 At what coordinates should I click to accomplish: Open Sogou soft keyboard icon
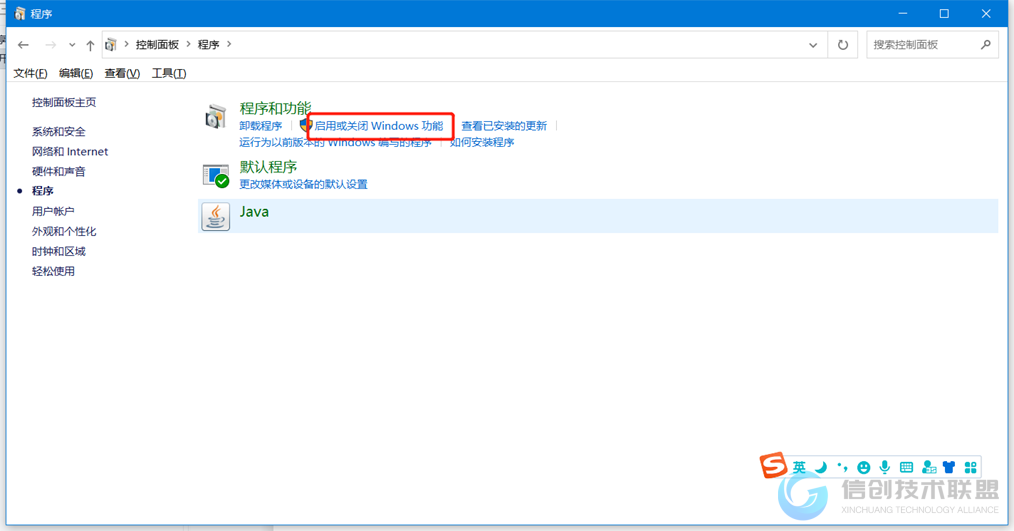tap(907, 467)
